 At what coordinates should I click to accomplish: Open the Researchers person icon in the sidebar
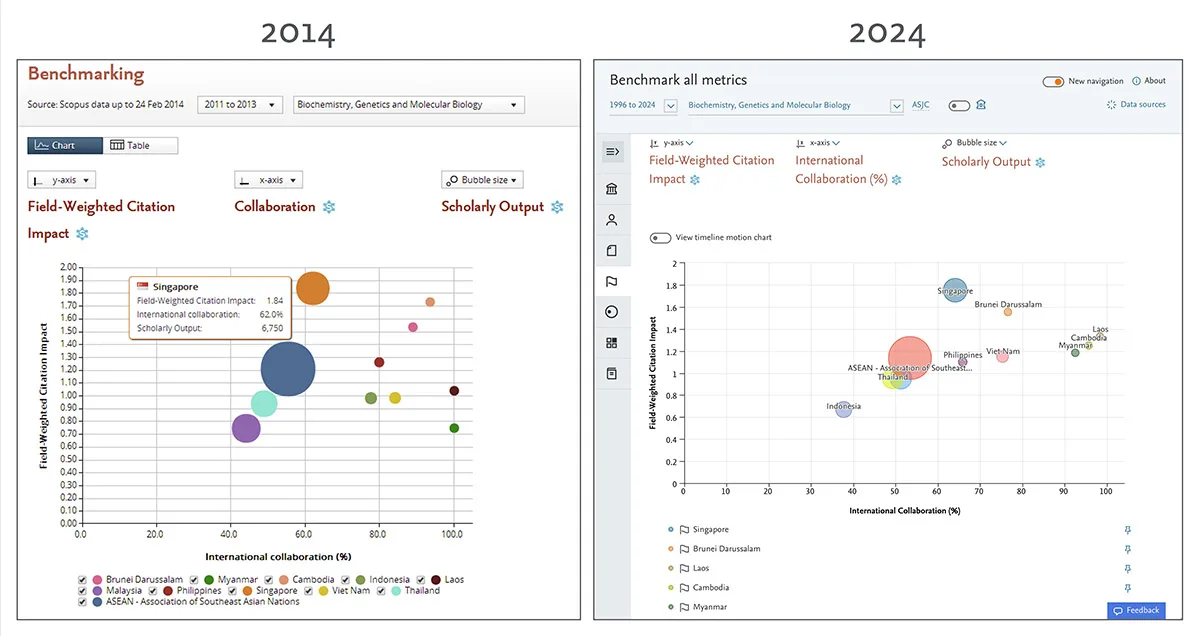[x=612, y=220]
